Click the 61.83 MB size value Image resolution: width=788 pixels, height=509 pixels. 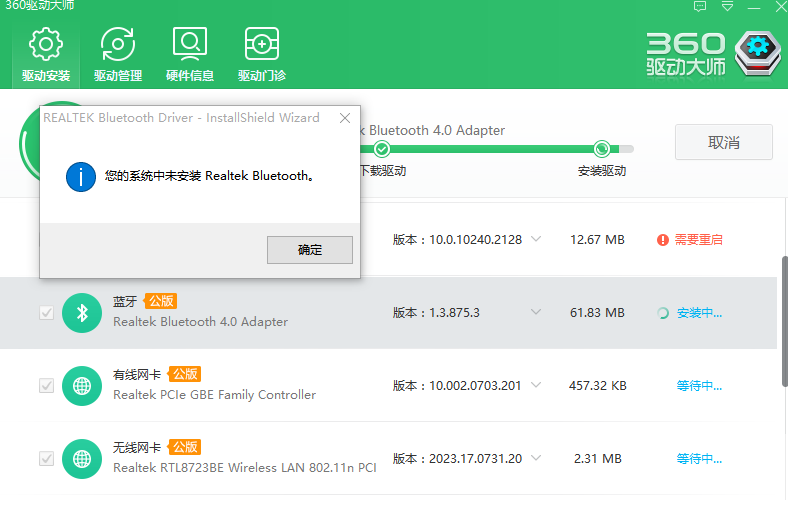pos(597,313)
